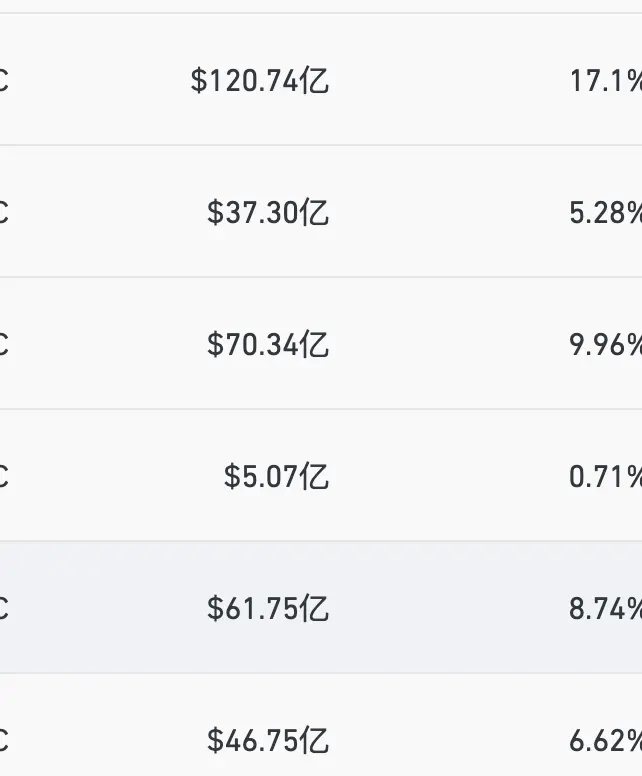Click the 9.96% percentage cell

(605, 344)
